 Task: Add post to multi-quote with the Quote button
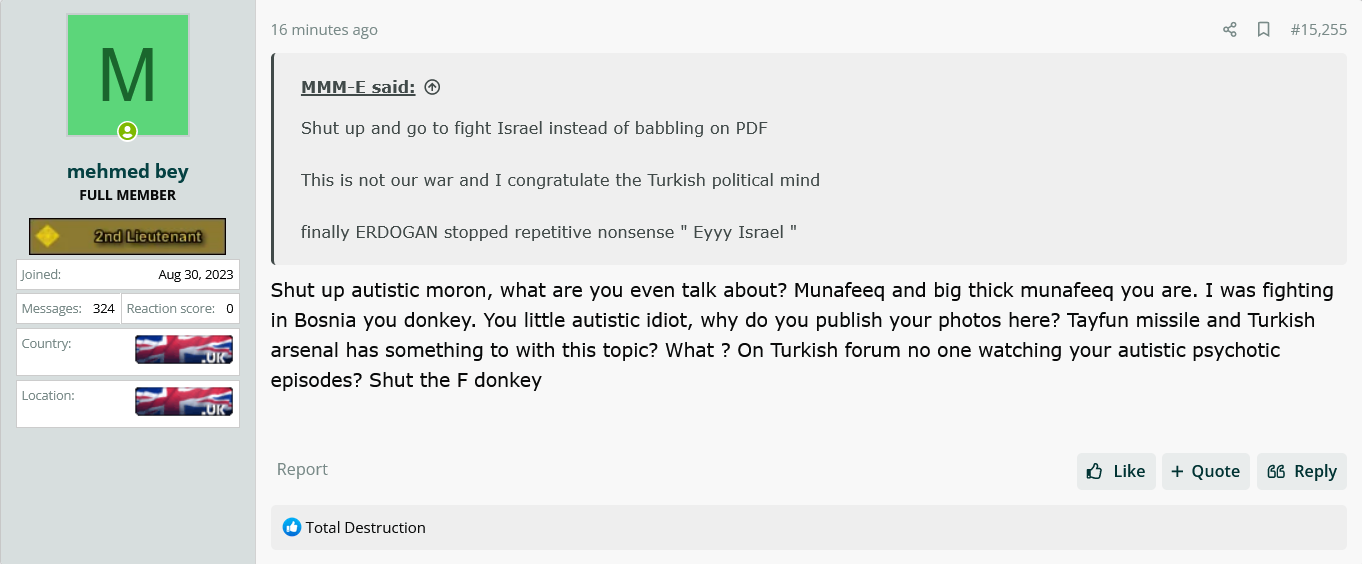point(1206,471)
